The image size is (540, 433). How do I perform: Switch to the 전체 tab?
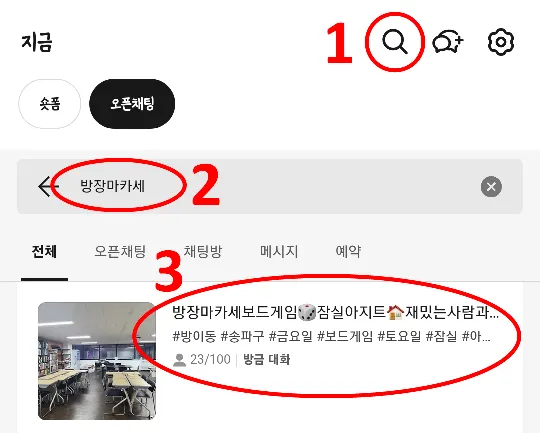pyautogui.click(x=44, y=251)
